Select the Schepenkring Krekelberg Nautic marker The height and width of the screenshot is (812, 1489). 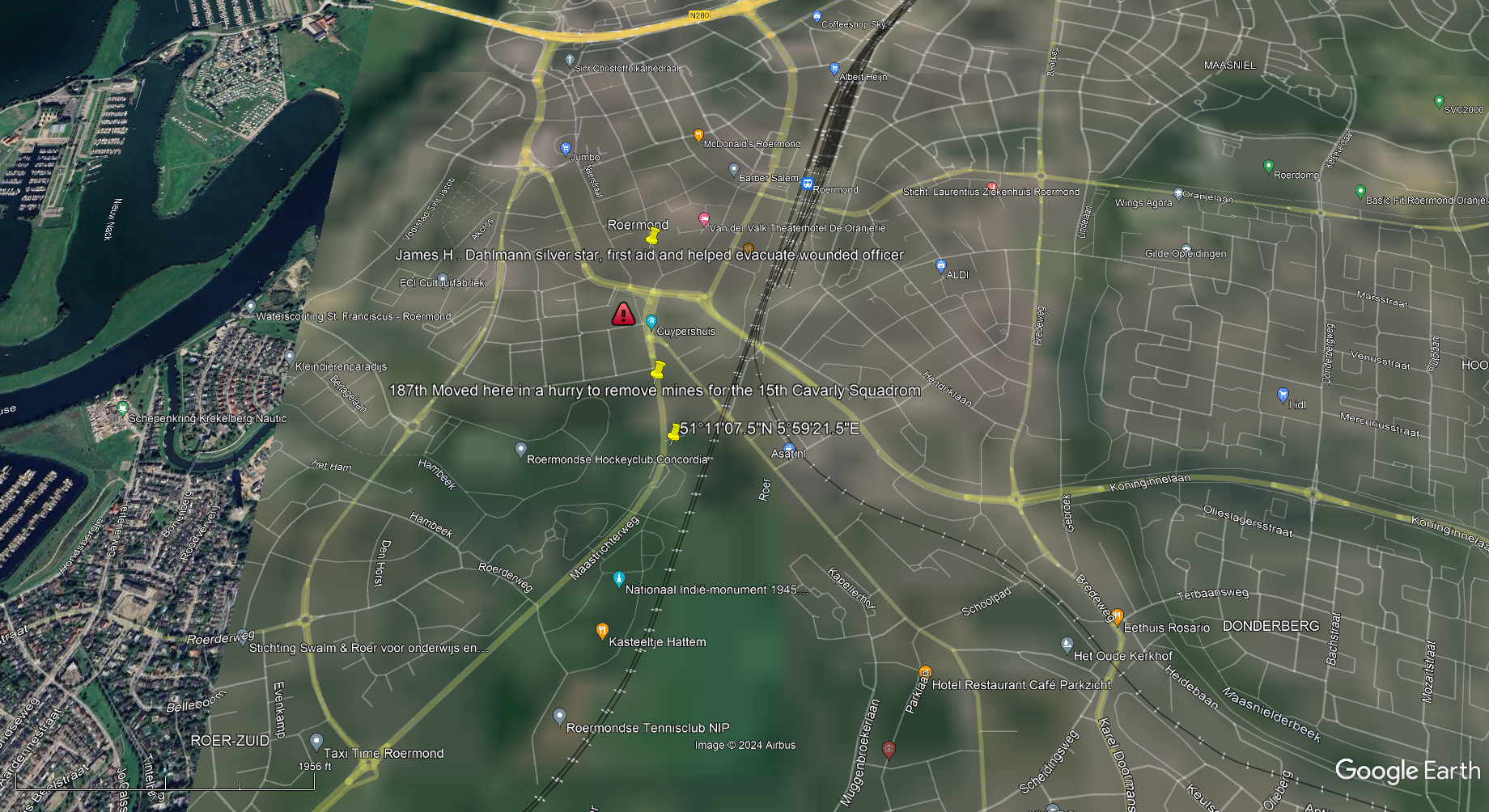point(122,408)
